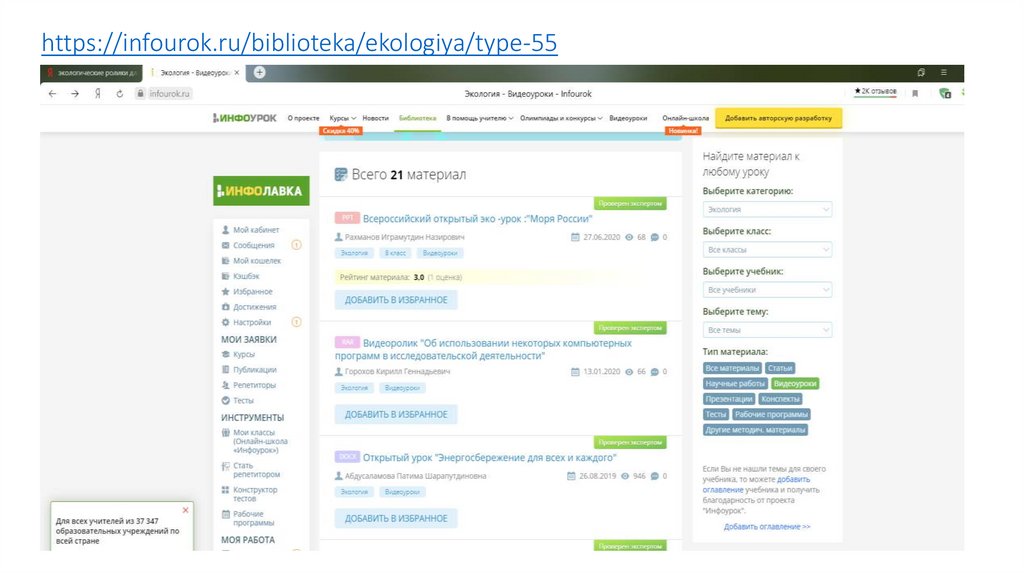Open Видеоуроки in the top navigation

tap(628, 118)
